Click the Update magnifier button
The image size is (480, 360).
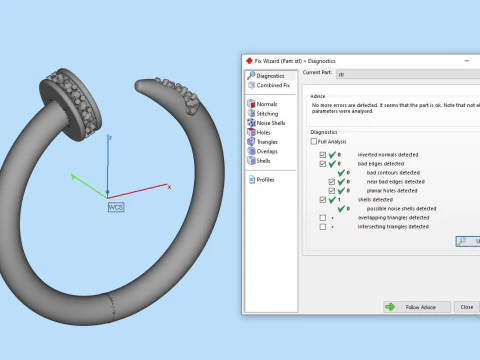468,241
